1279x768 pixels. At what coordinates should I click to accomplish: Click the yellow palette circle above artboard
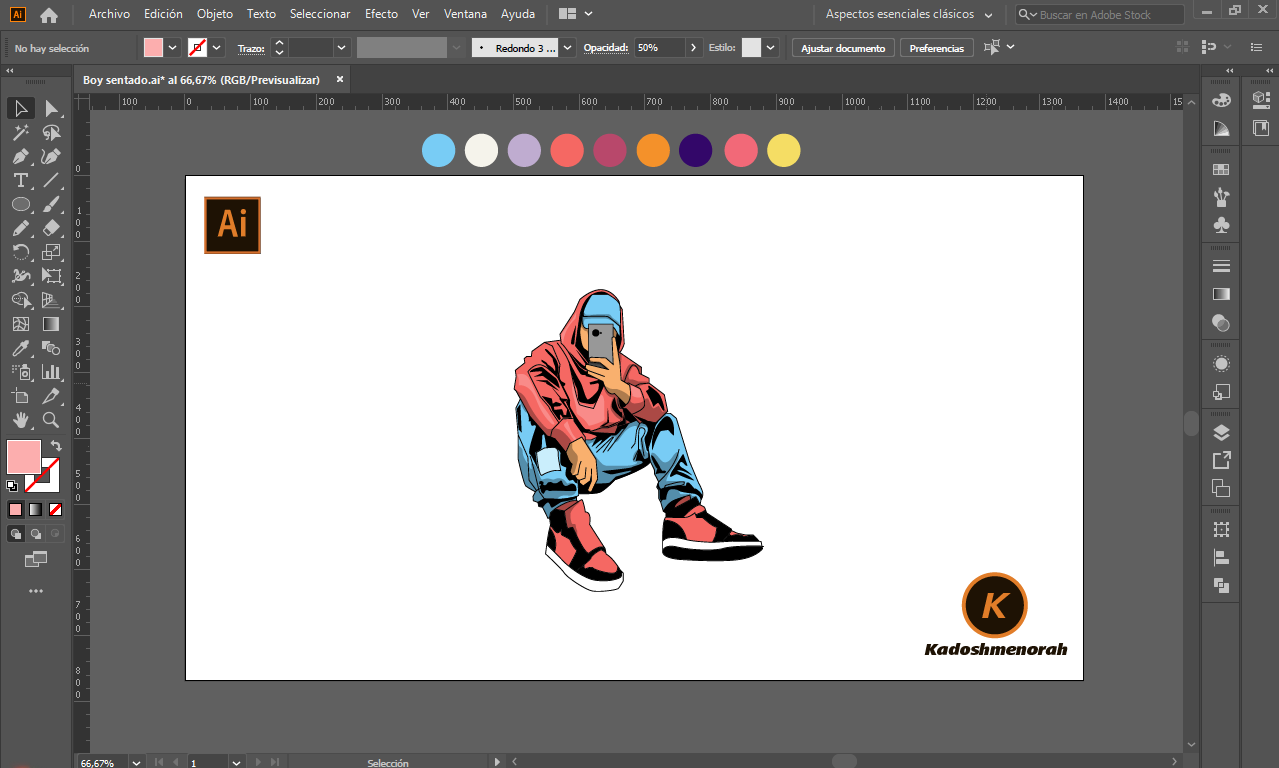783,150
